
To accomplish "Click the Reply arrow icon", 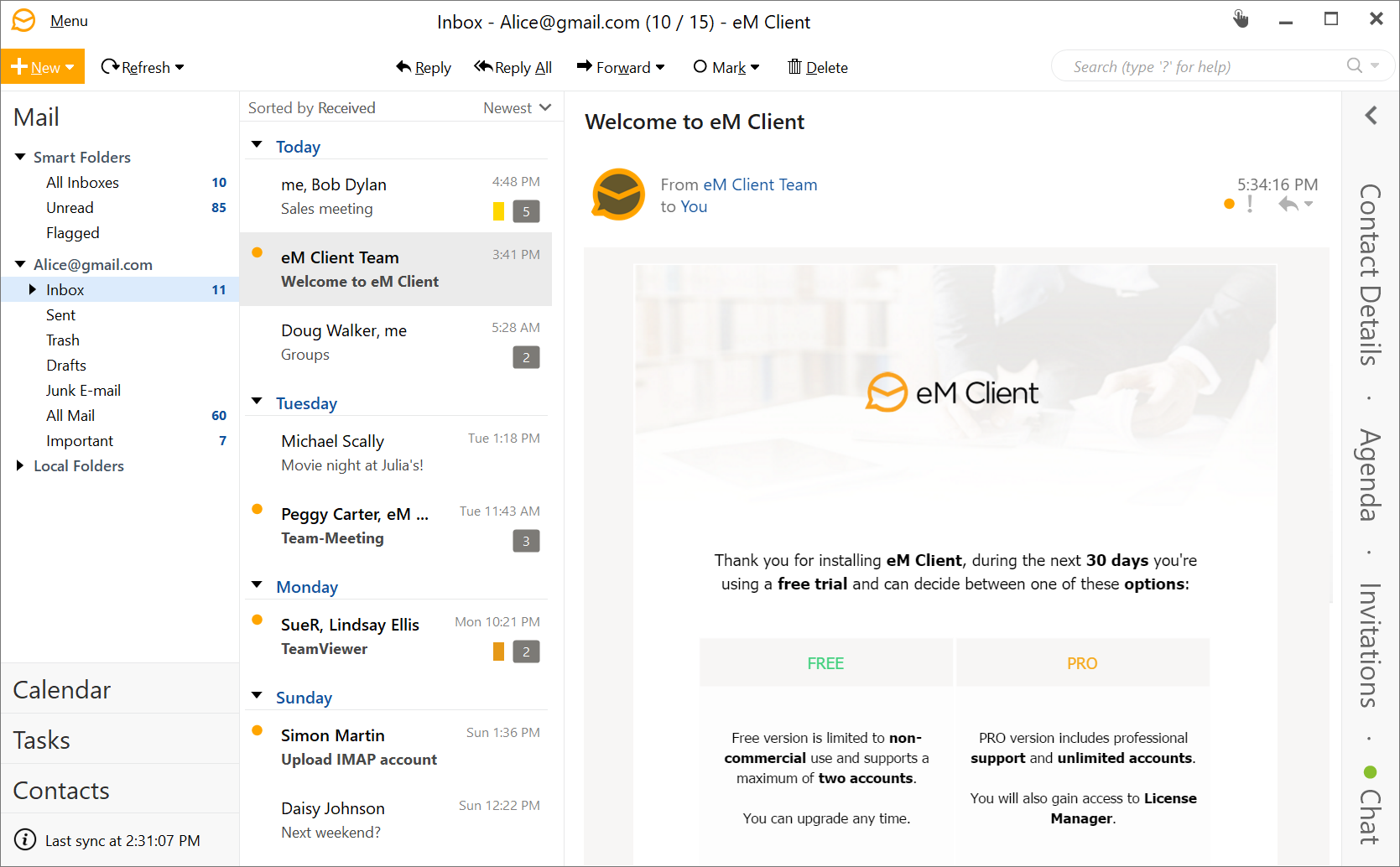I will pos(403,67).
